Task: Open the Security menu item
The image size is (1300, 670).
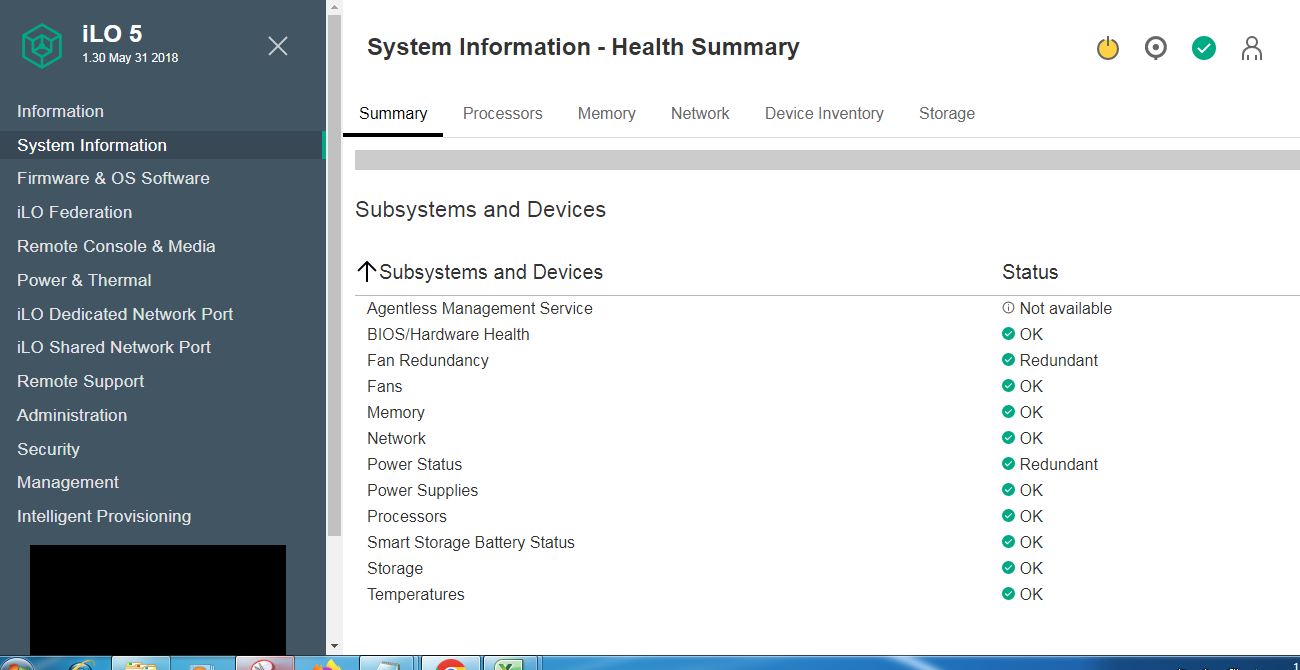Action: (48, 449)
